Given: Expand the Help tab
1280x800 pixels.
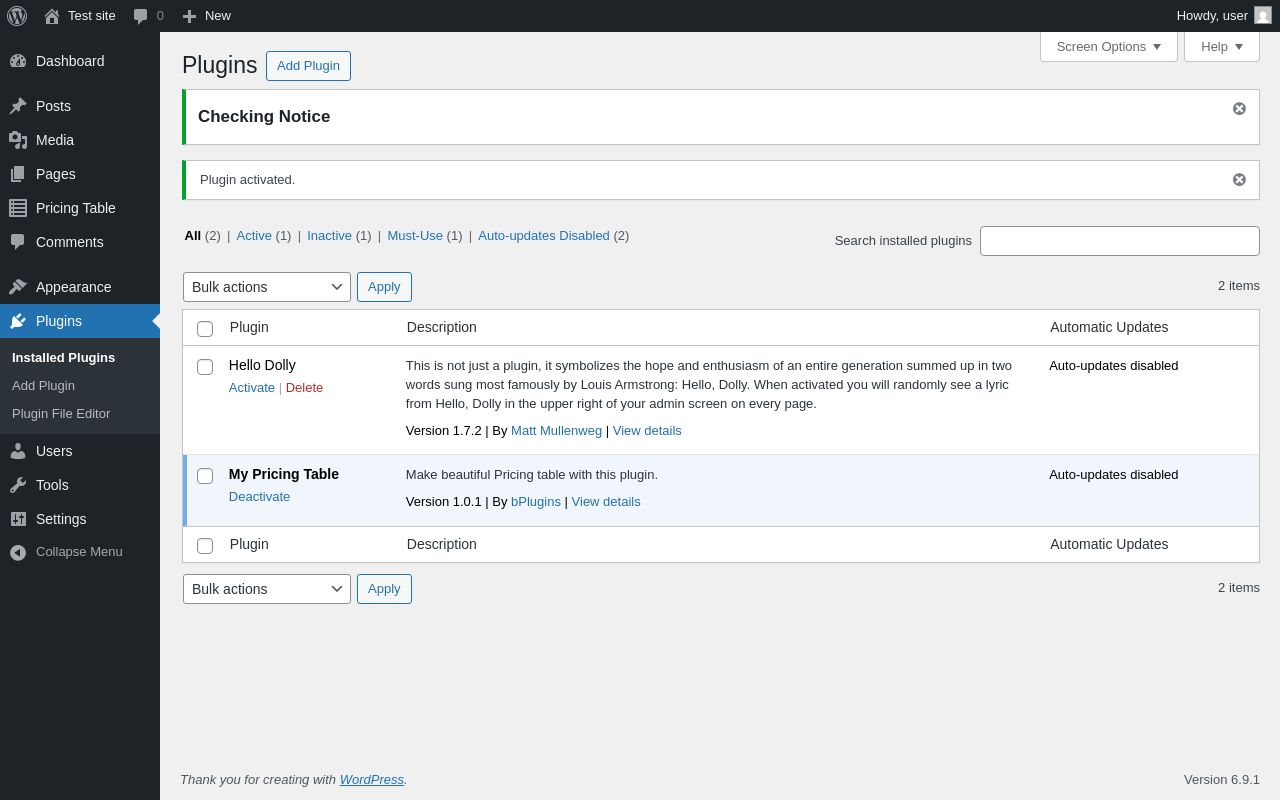Looking at the screenshot, I should click(1221, 46).
